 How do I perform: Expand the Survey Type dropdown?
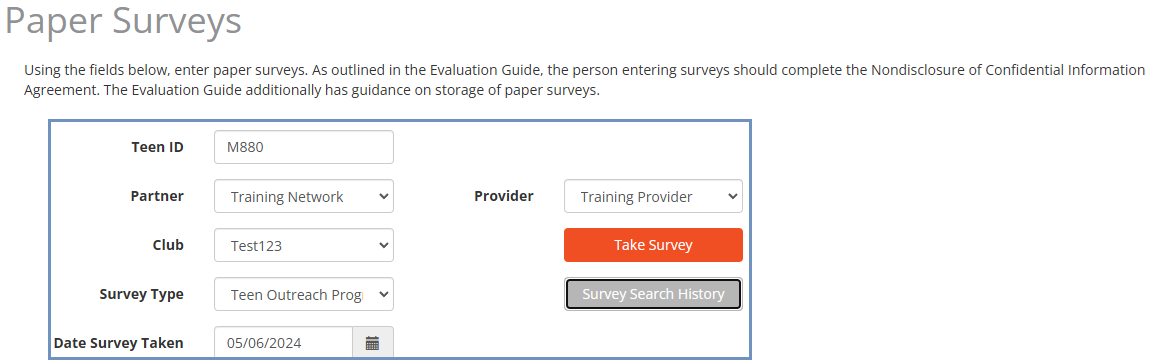(304, 294)
